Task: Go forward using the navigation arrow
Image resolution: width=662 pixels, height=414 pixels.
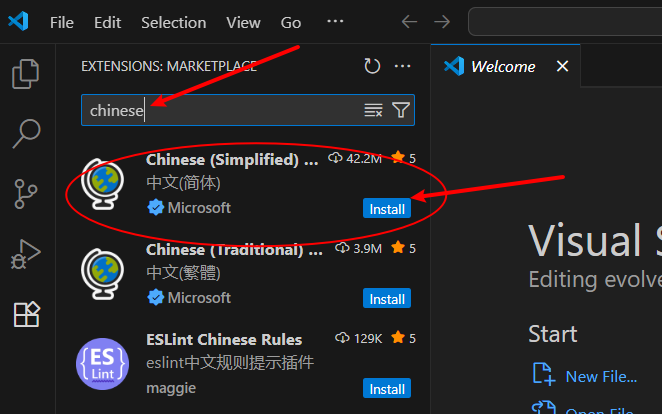Action: [x=442, y=22]
